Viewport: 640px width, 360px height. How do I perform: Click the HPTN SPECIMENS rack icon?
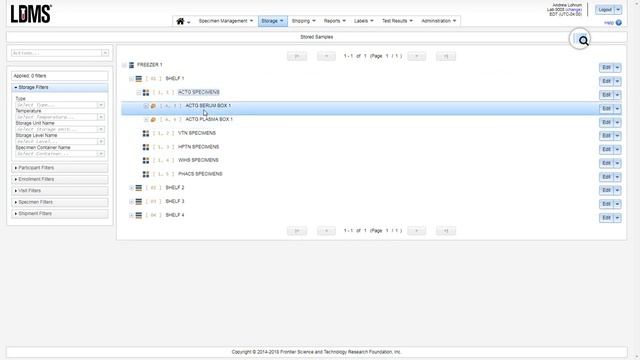(146, 147)
